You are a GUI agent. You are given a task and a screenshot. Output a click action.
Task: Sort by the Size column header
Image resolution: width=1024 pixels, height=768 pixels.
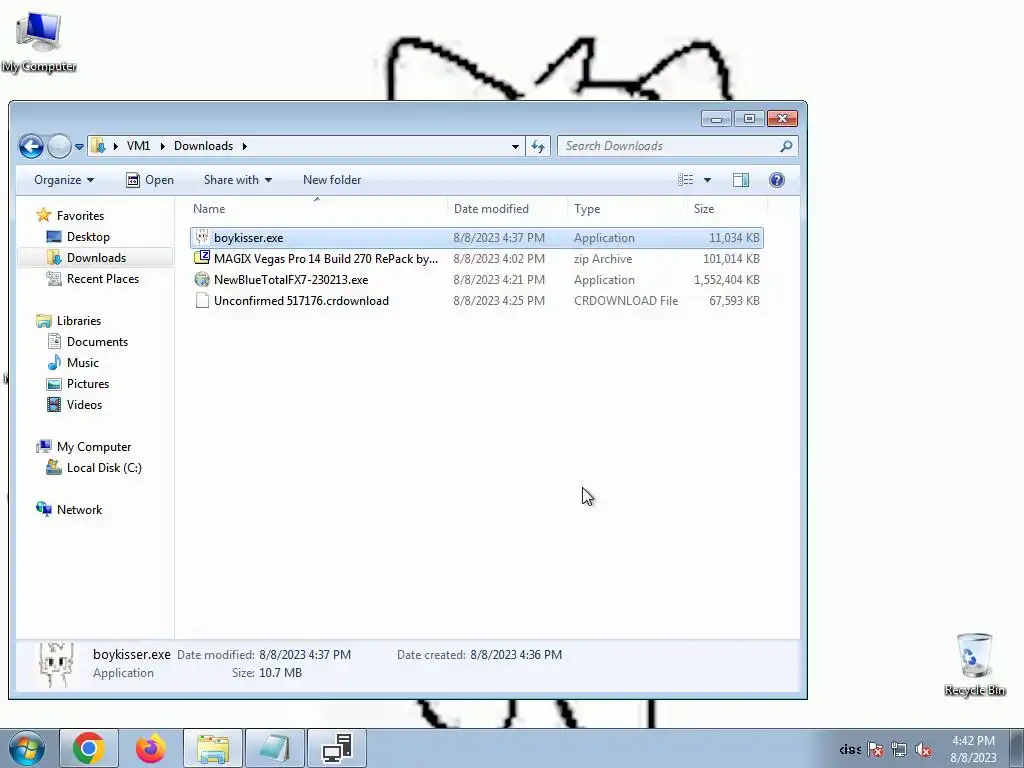tap(727, 209)
